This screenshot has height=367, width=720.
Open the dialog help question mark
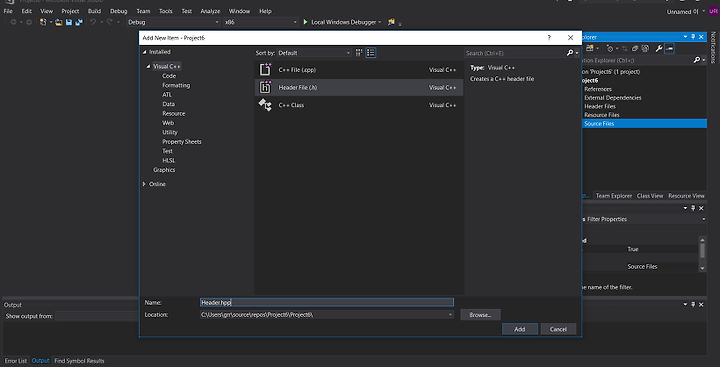pos(549,38)
